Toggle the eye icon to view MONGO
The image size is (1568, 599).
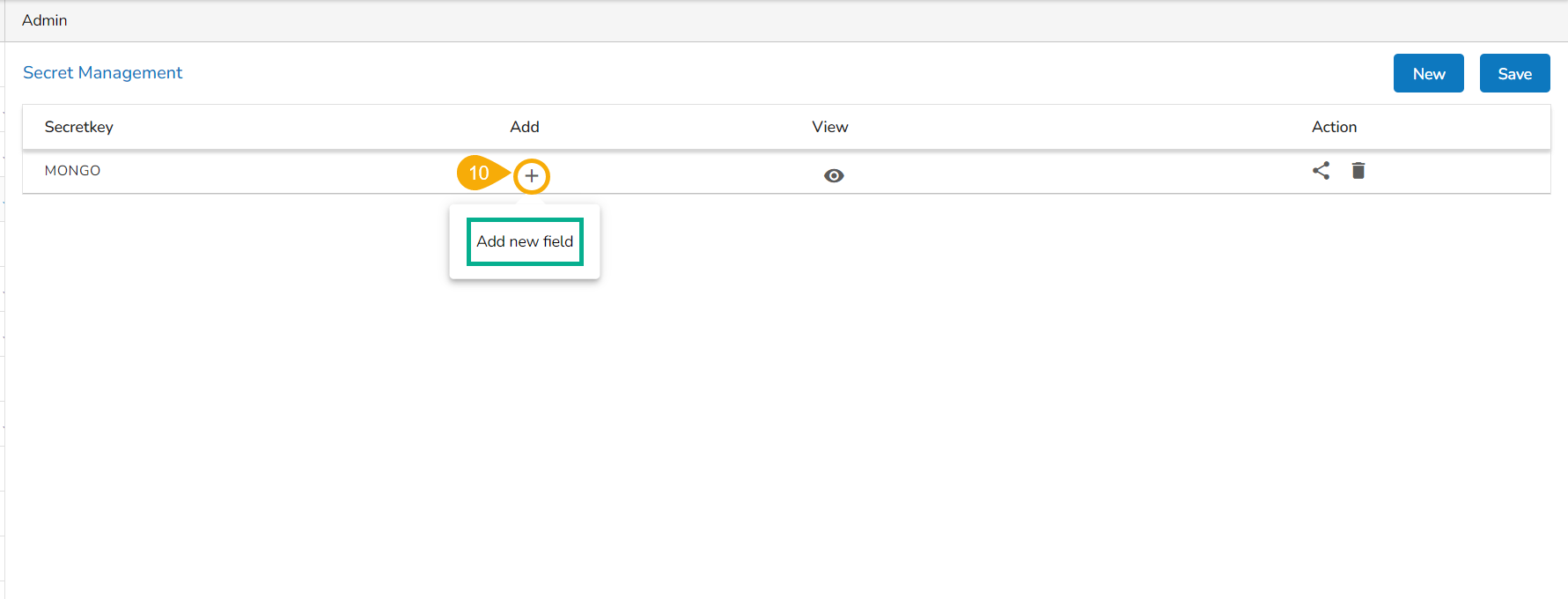[x=834, y=175]
